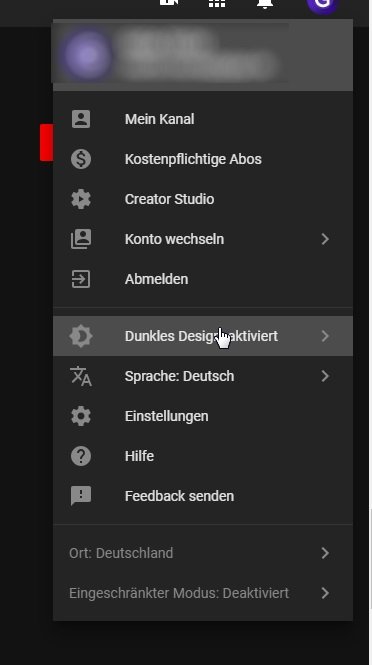Click the Einstellungen gear icon
The height and width of the screenshot is (665, 372).
click(x=81, y=416)
